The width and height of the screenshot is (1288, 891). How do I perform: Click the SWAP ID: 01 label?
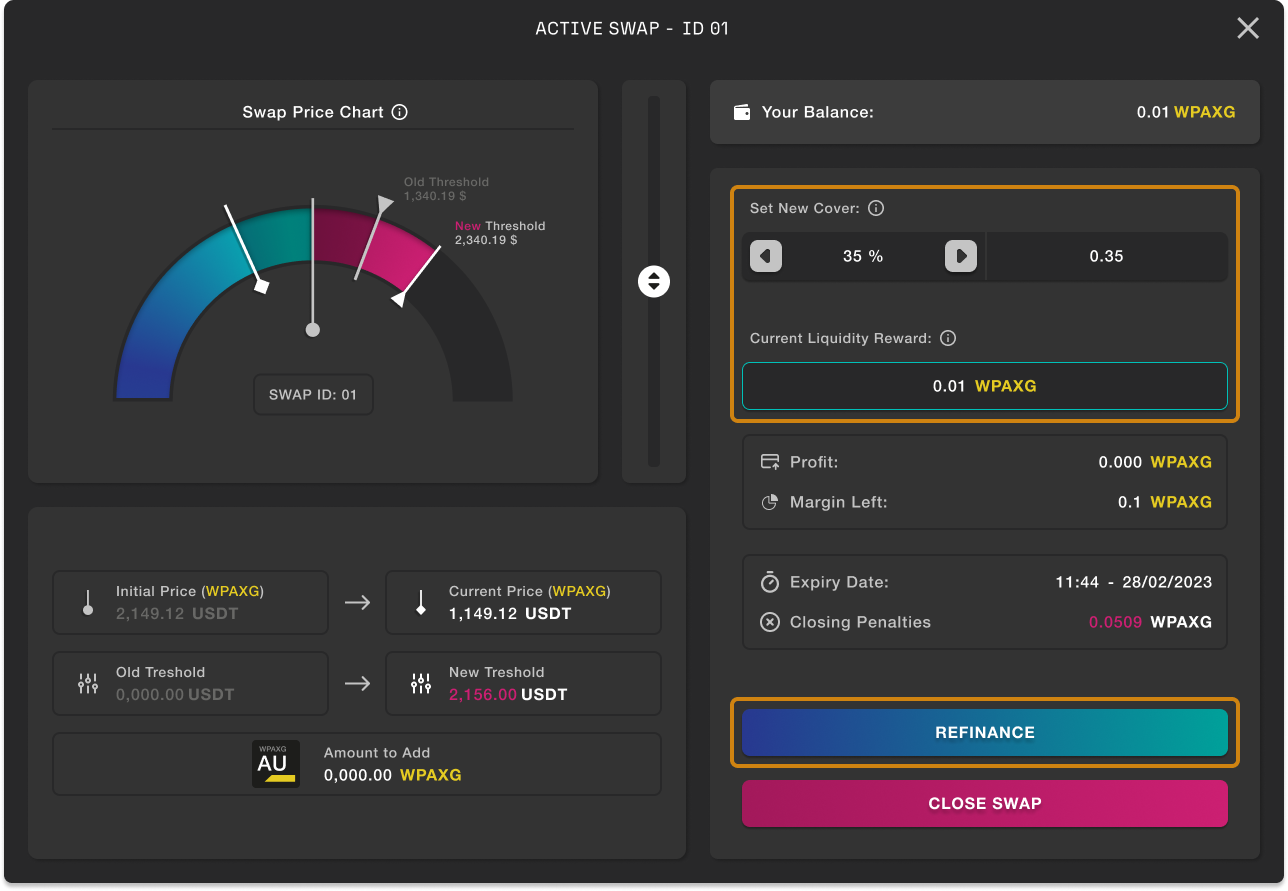313,395
